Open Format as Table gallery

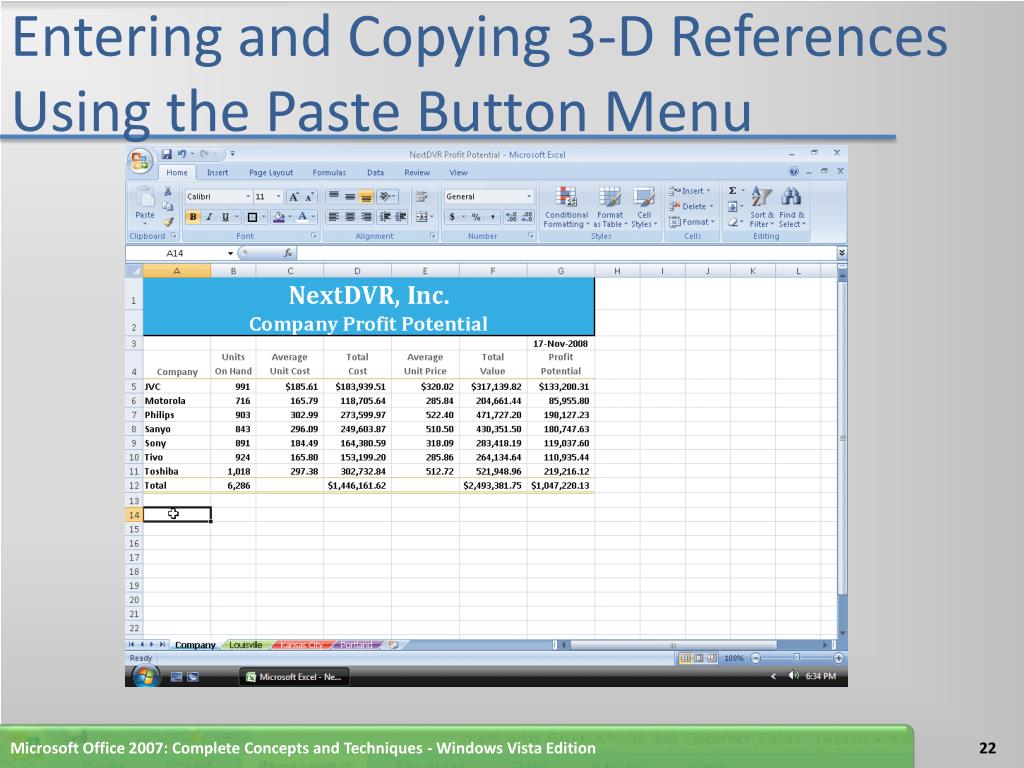610,207
